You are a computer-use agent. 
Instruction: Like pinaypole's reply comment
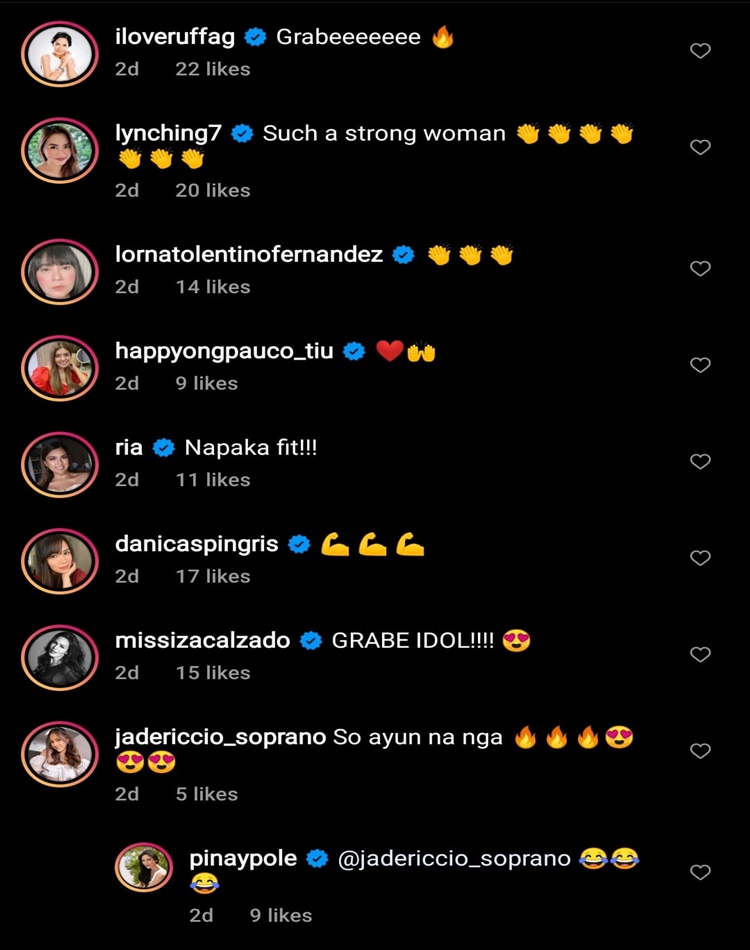click(x=701, y=872)
